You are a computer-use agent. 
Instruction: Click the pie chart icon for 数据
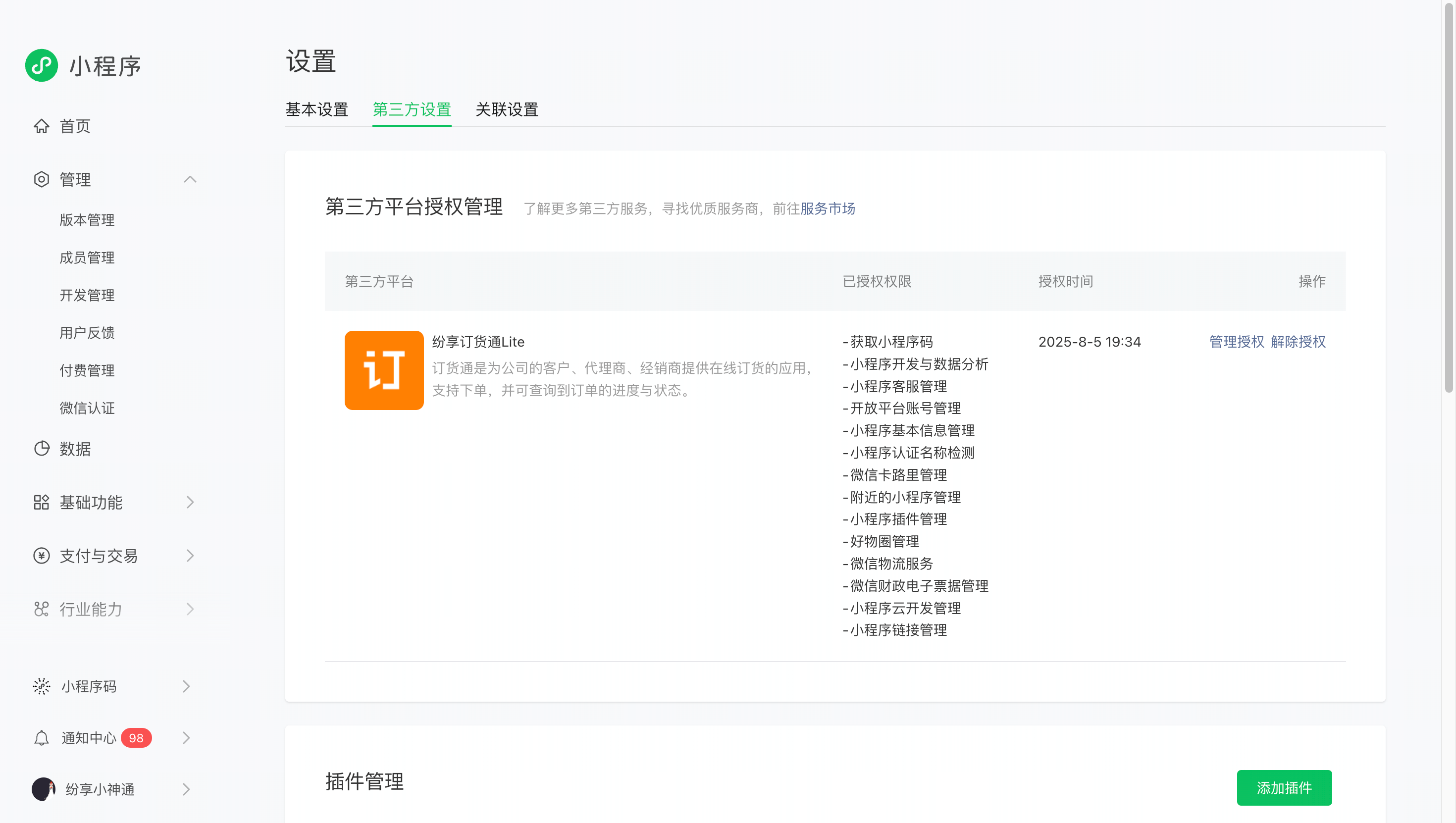coord(41,448)
